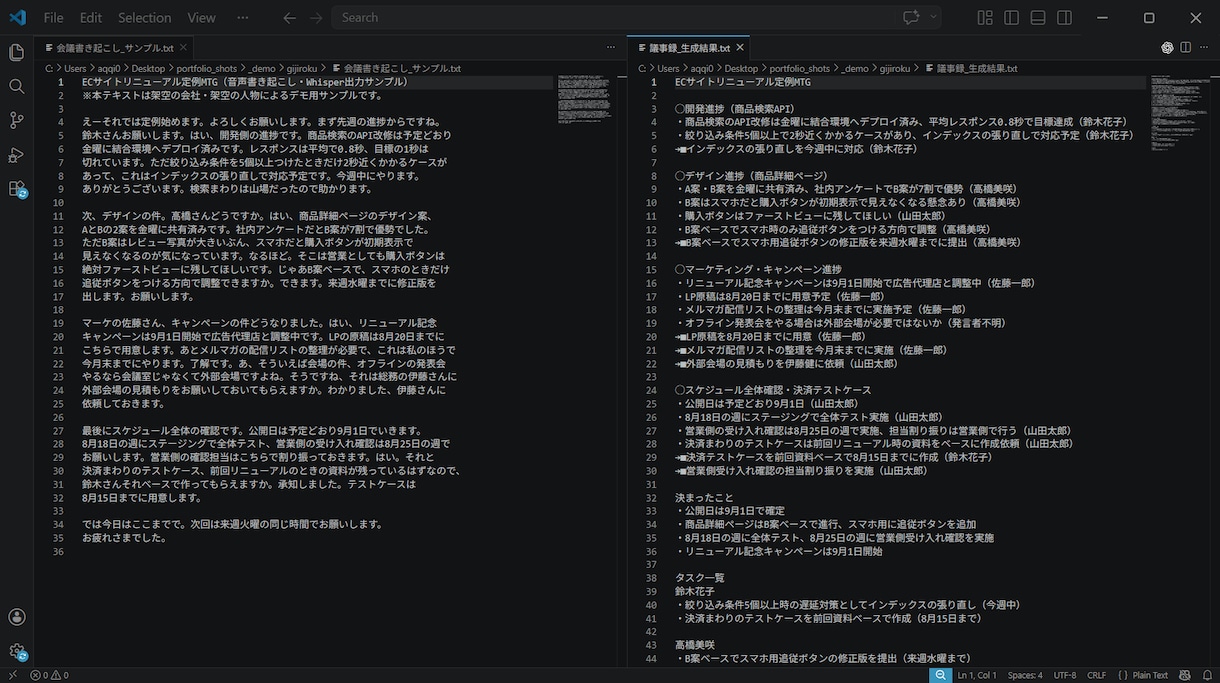Screen dimensions: 1220x683
Task: Open the Copilot status icon in status bar
Action: 1187,675
